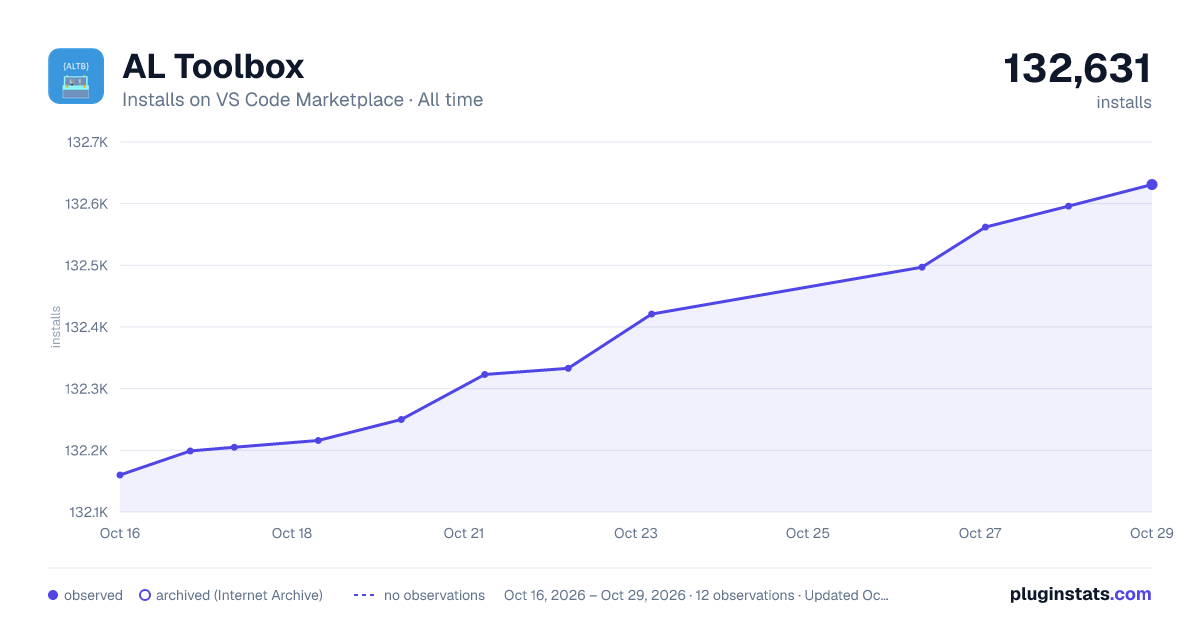Viewport: 1200px width, 630px height.
Task: Click the Oct 18 x-axis label
Action: [292, 533]
